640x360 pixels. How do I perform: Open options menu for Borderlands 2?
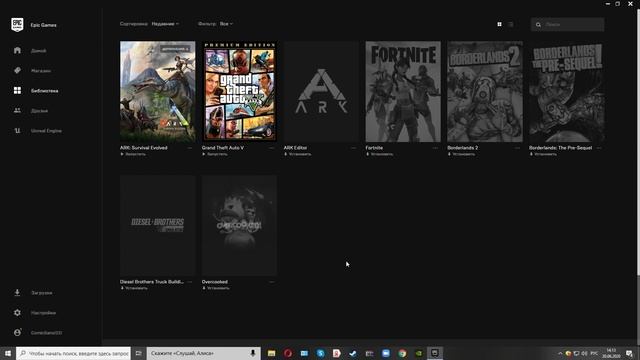[x=517, y=148]
